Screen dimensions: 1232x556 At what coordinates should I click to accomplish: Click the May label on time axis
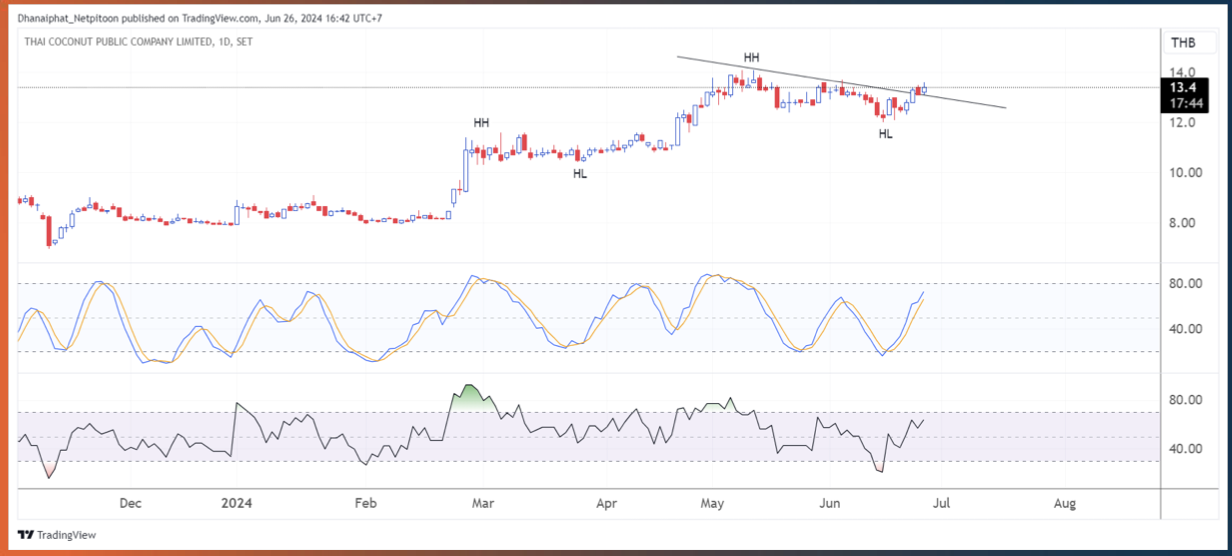pyautogui.click(x=712, y=504)
